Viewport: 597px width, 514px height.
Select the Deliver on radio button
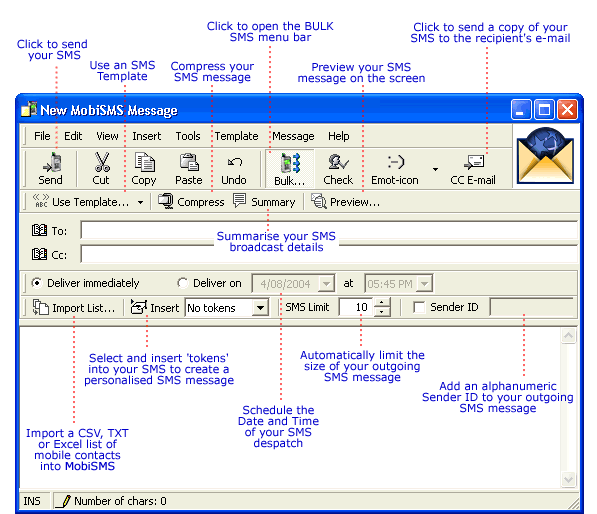pos(183,283)
